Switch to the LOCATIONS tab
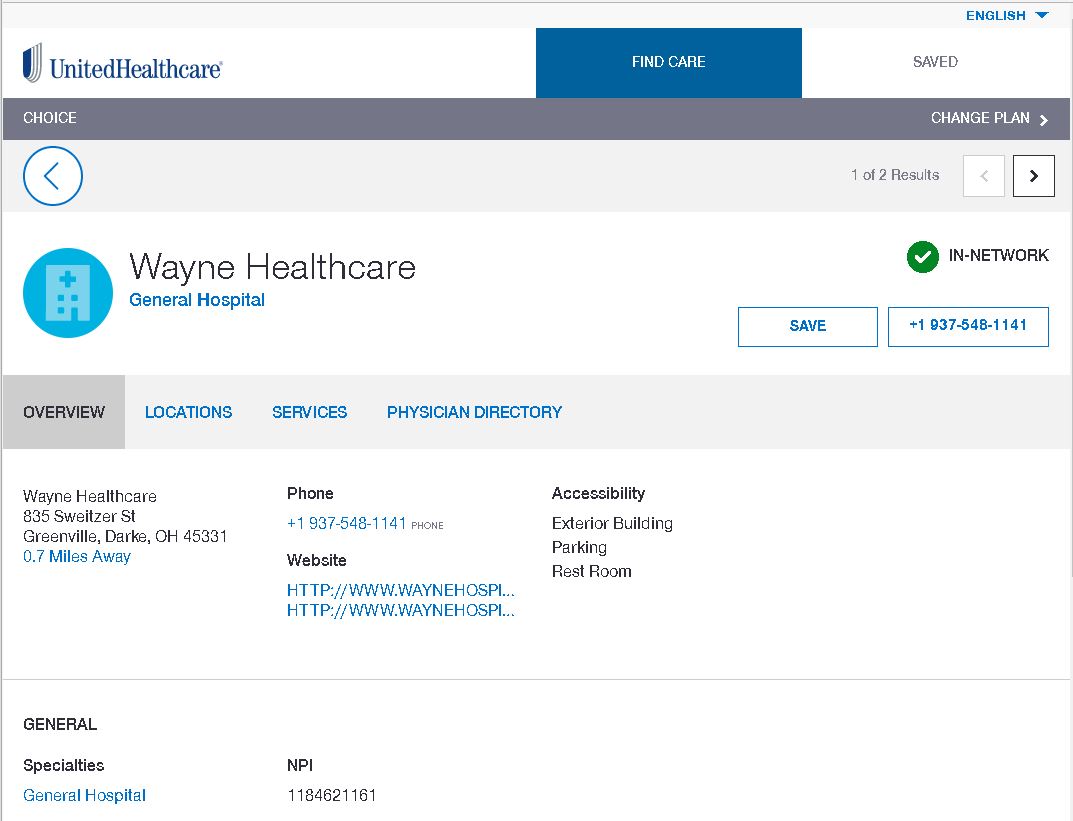 [x=188, y=412]
